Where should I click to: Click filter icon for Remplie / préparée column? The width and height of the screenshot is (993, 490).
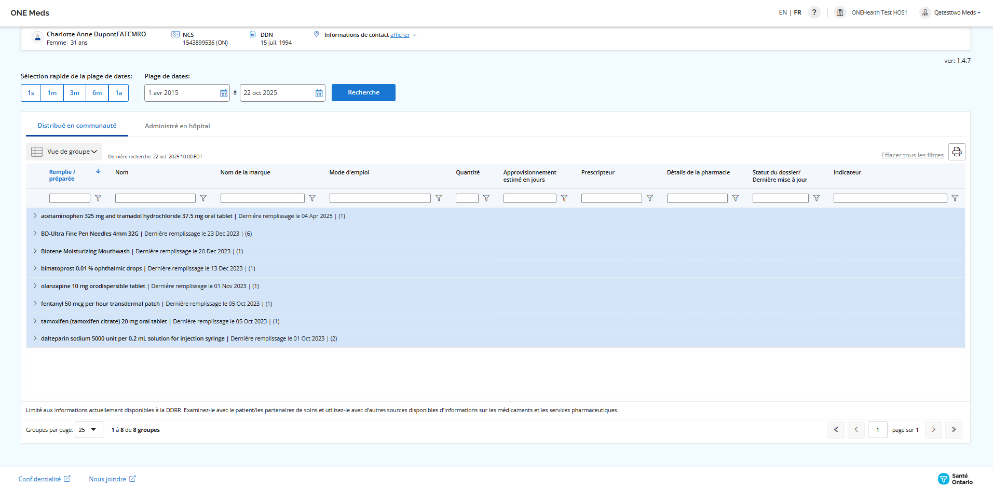[98, 198]
